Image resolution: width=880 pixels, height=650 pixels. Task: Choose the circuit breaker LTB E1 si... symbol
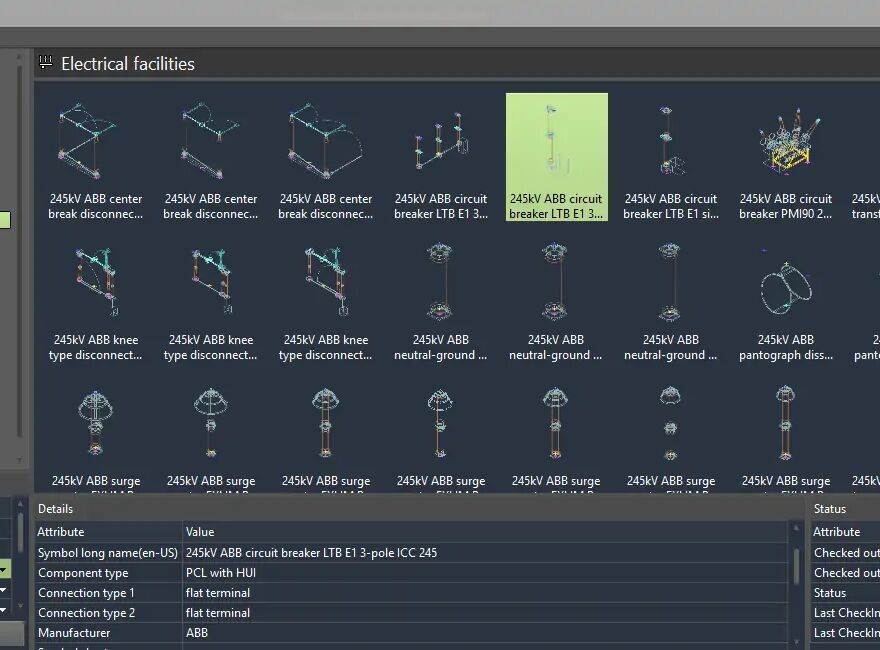coord(670,157)
